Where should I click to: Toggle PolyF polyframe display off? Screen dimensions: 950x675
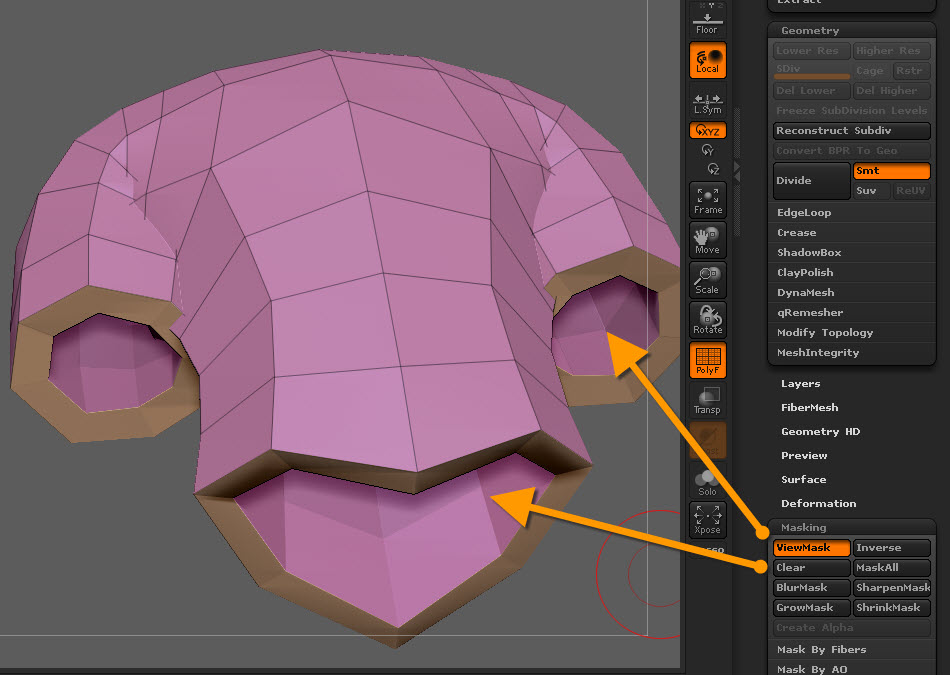coord(707,360)
